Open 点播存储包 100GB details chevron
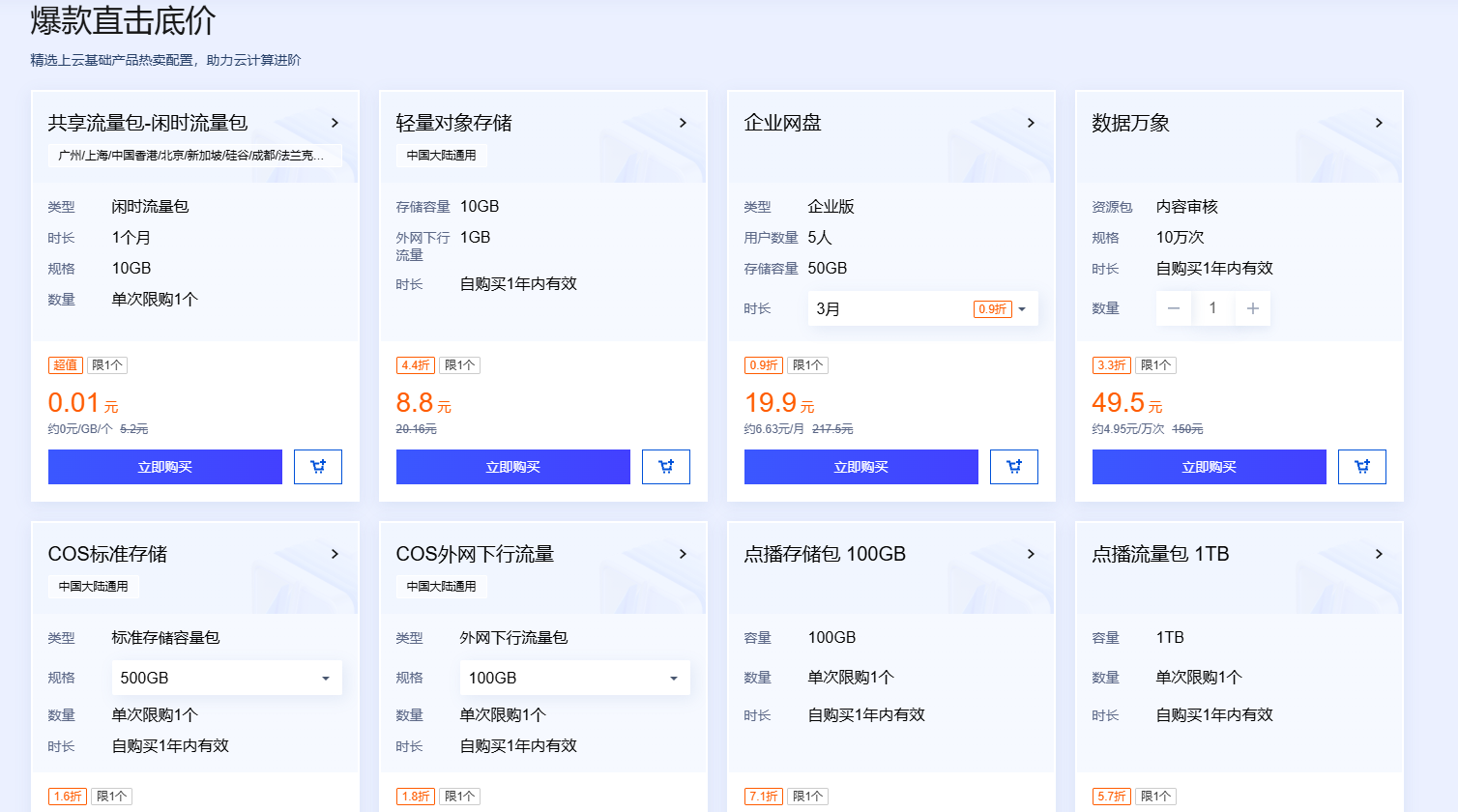 [x=1031, y=554]
